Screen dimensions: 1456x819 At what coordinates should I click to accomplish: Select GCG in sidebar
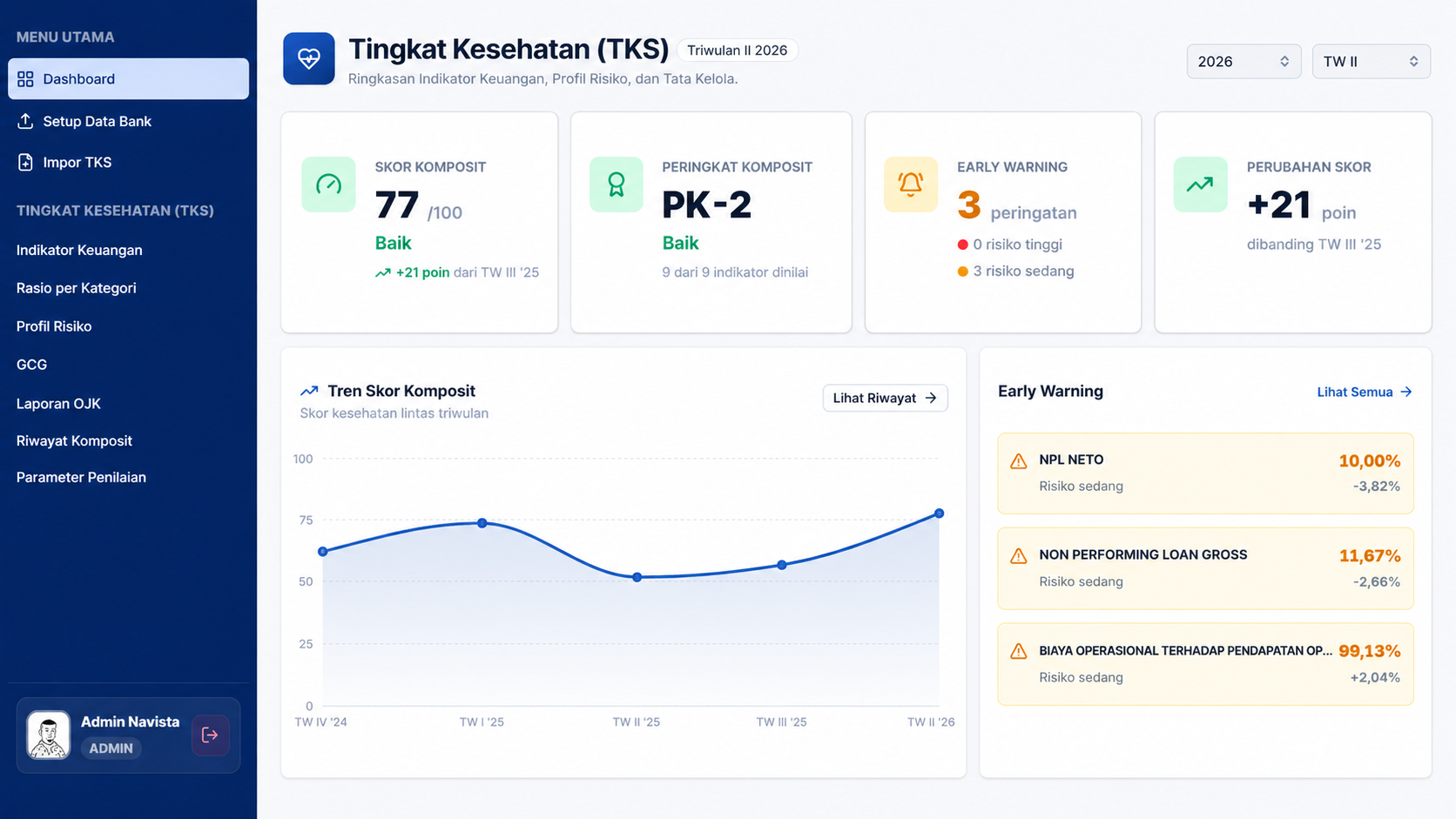point(31,365)
